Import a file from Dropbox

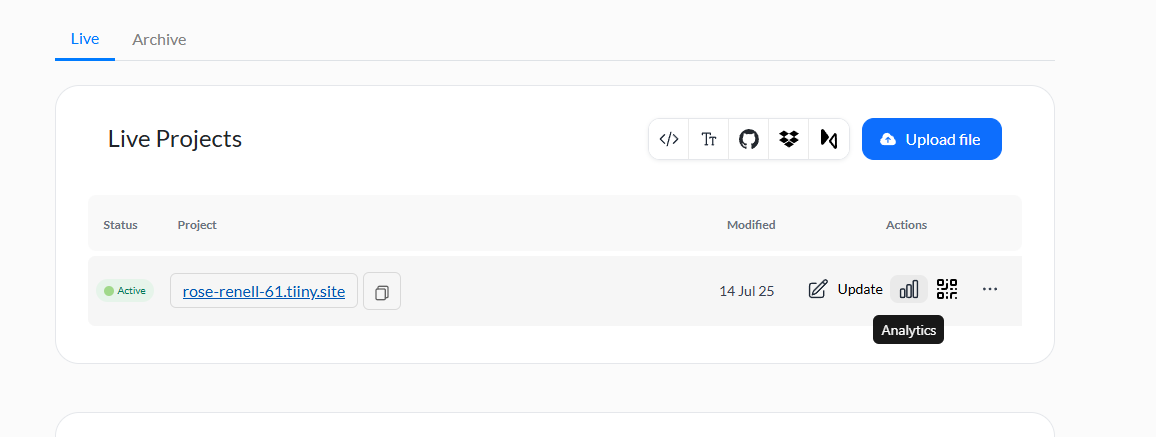click(789, 139)
